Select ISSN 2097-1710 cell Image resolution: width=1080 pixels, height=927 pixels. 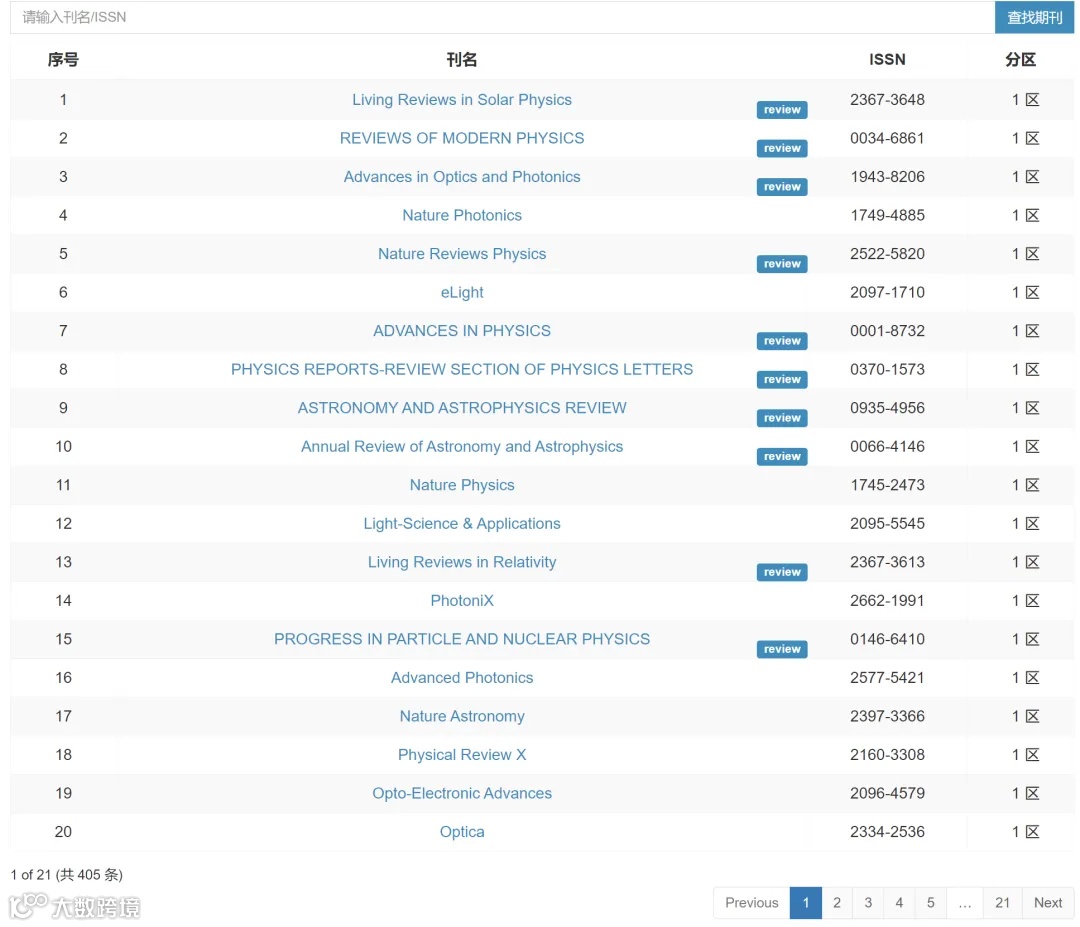coord(887,293)
